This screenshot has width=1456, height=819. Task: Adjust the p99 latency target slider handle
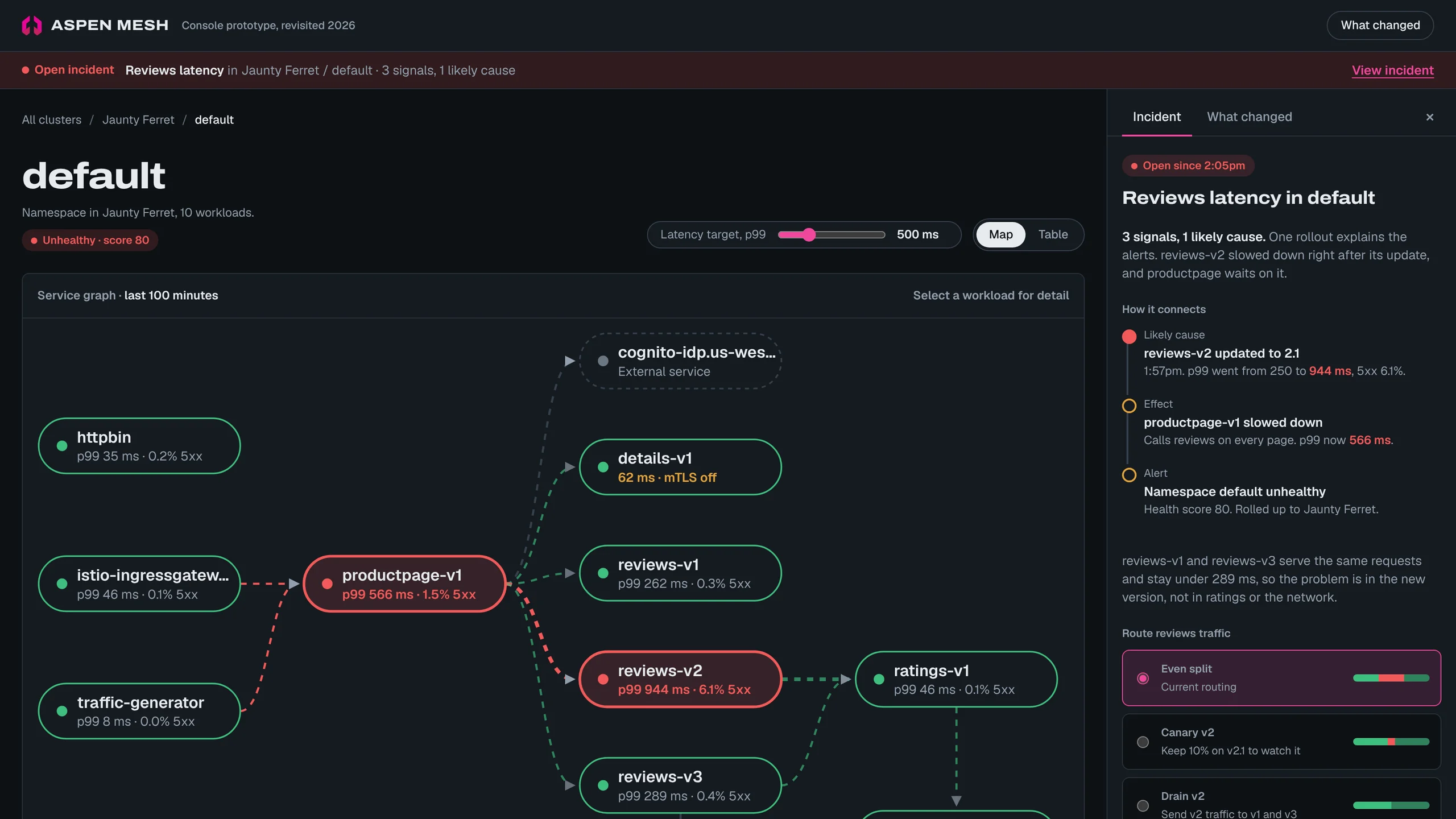[809, 234]
